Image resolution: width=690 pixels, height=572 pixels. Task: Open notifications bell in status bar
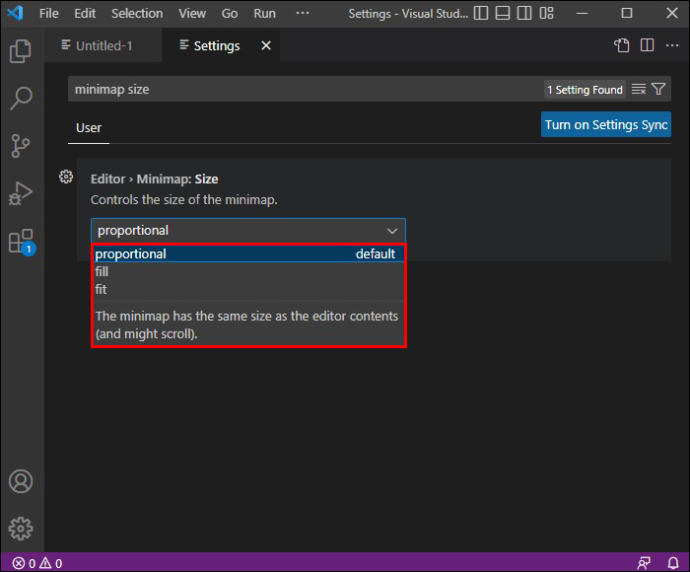pos(673,563)
